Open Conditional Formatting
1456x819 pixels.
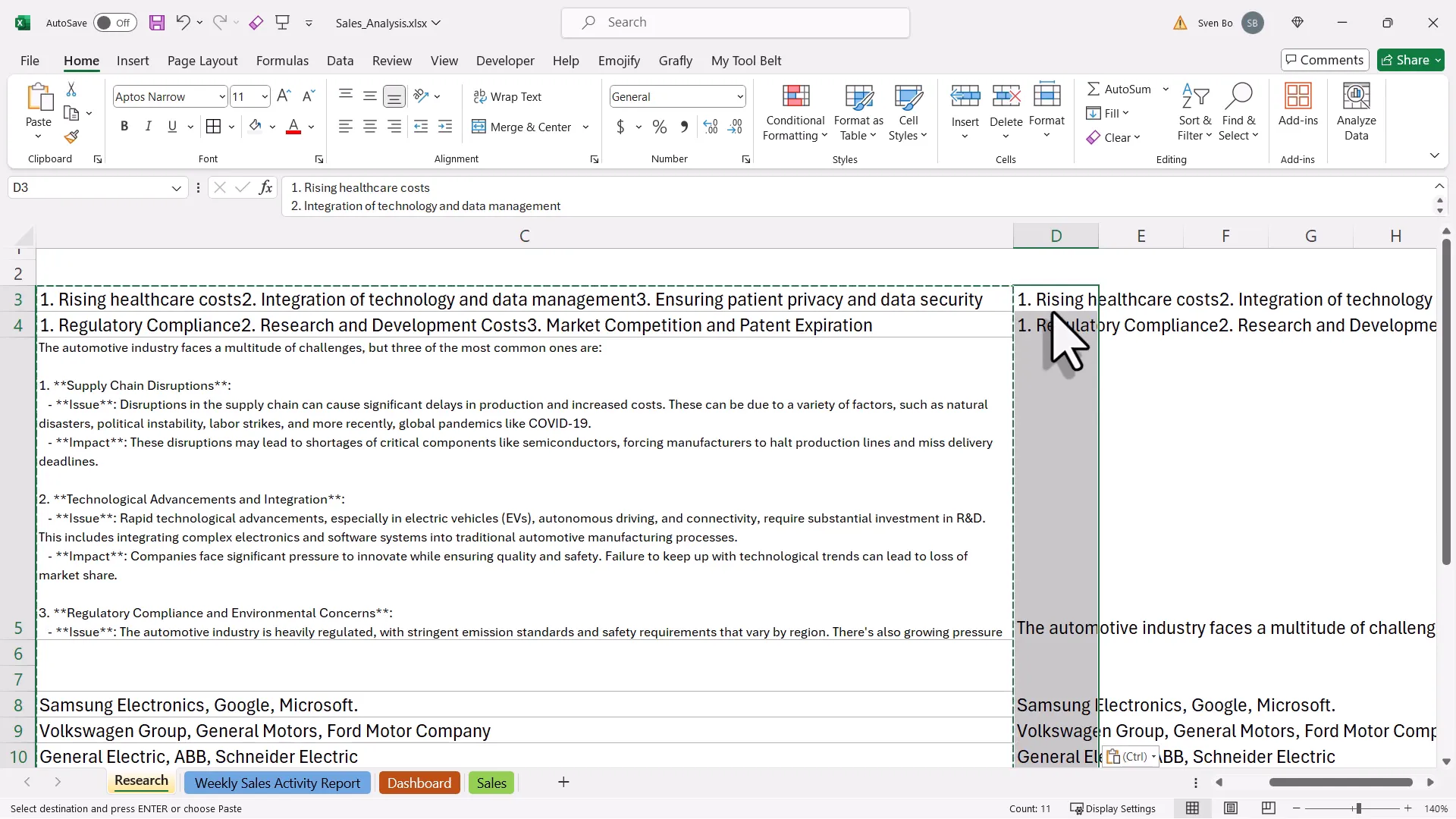pyautogui.click(x=794, y=110)
